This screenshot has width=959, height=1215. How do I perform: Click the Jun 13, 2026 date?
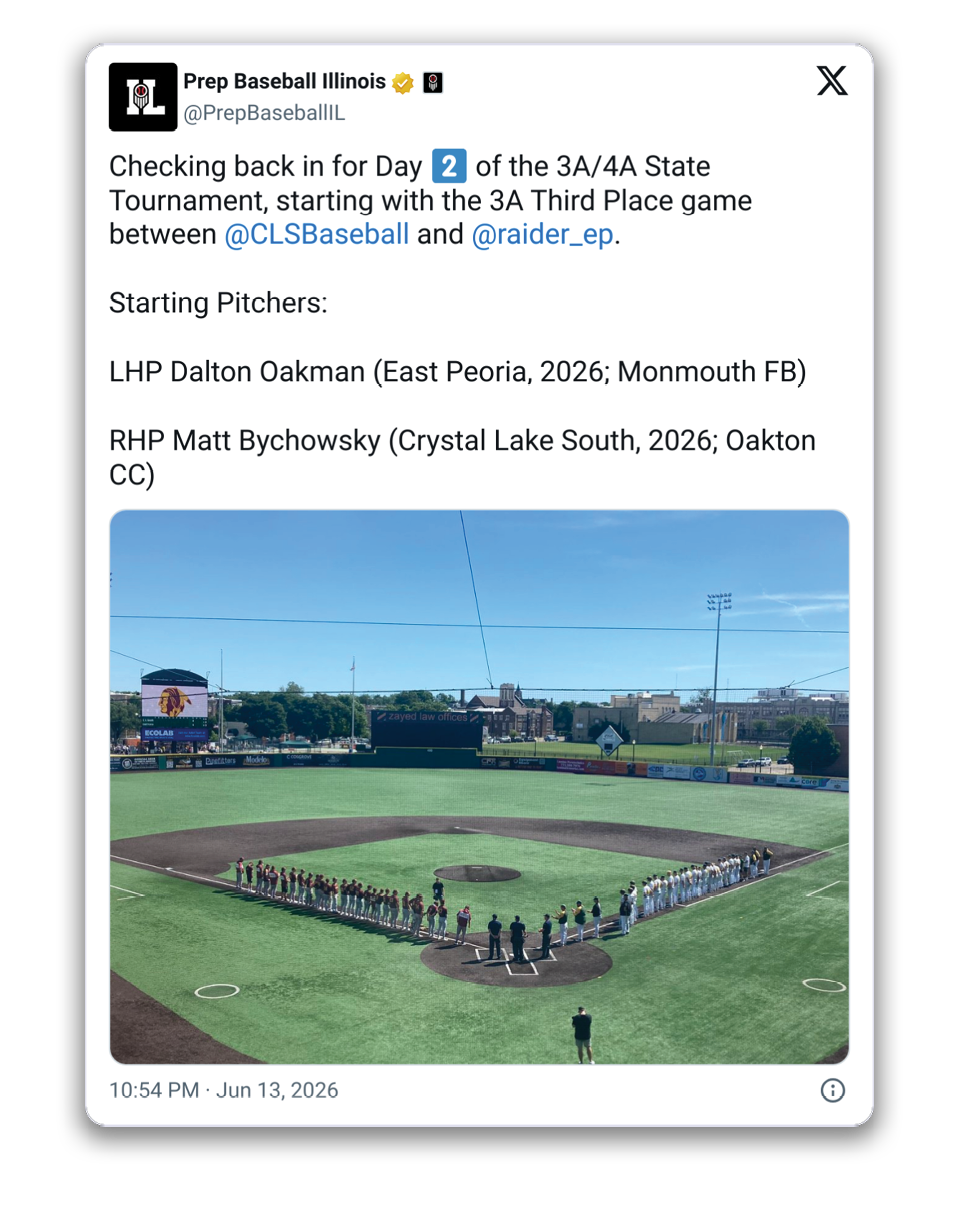pyautogui.click(x=277, y=1090)
